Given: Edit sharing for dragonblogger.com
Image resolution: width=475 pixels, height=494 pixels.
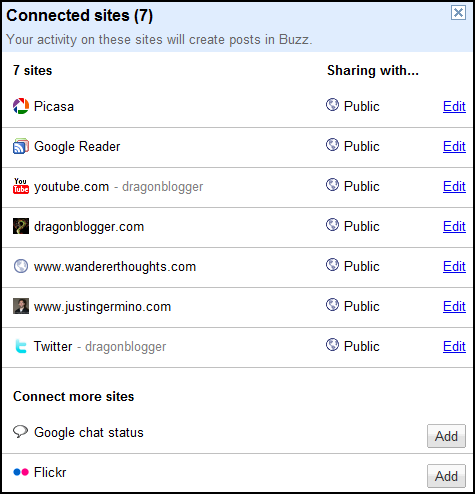Looking at the screenshot, I should point(454,226).
